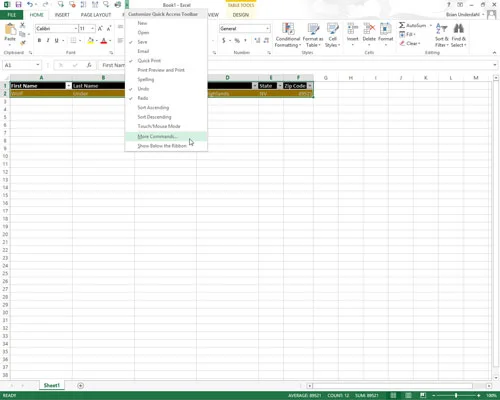Click the zoom slider in status bar
This screenshot has width=500, height=400.
(456, 395)
